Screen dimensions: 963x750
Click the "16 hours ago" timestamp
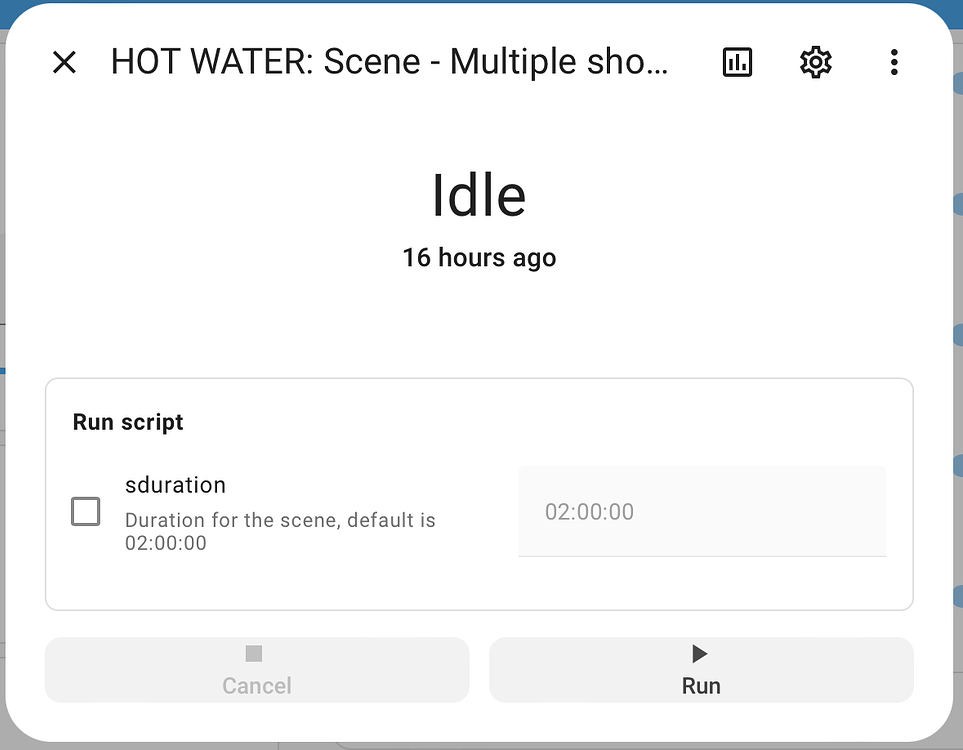click(x=479, y=258)
